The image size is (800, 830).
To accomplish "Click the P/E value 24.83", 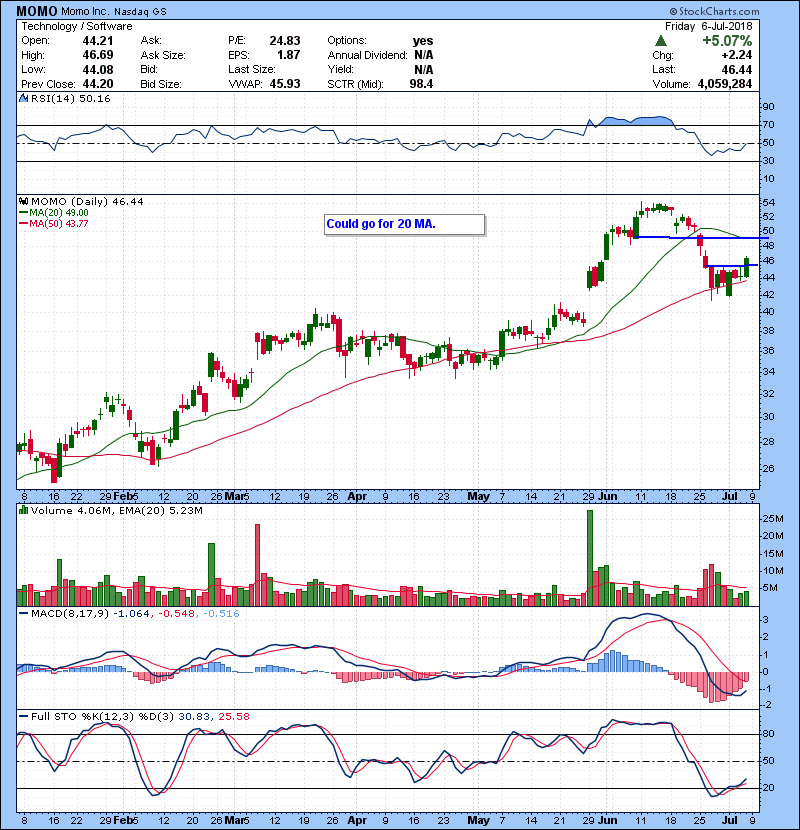I will point(285,41).
